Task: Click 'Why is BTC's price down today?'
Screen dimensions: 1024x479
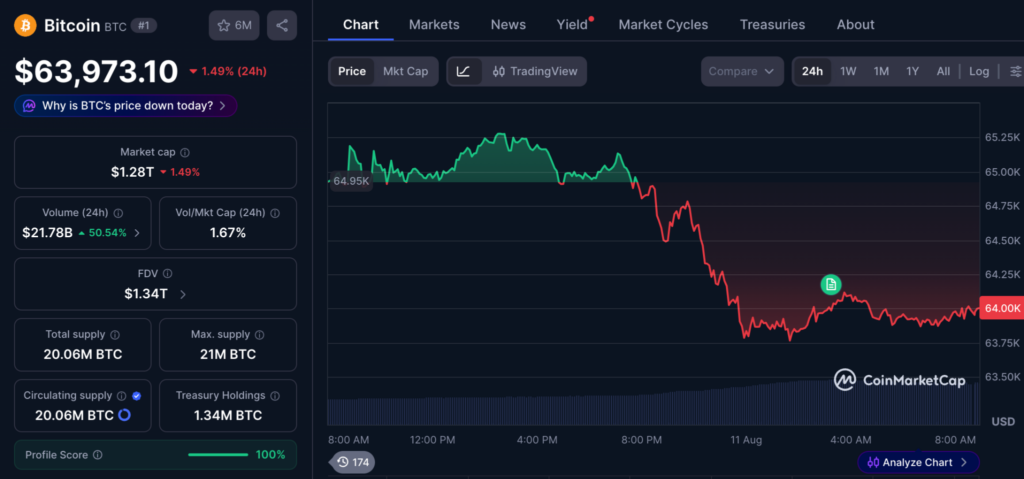Action: [x=125, y=105]
